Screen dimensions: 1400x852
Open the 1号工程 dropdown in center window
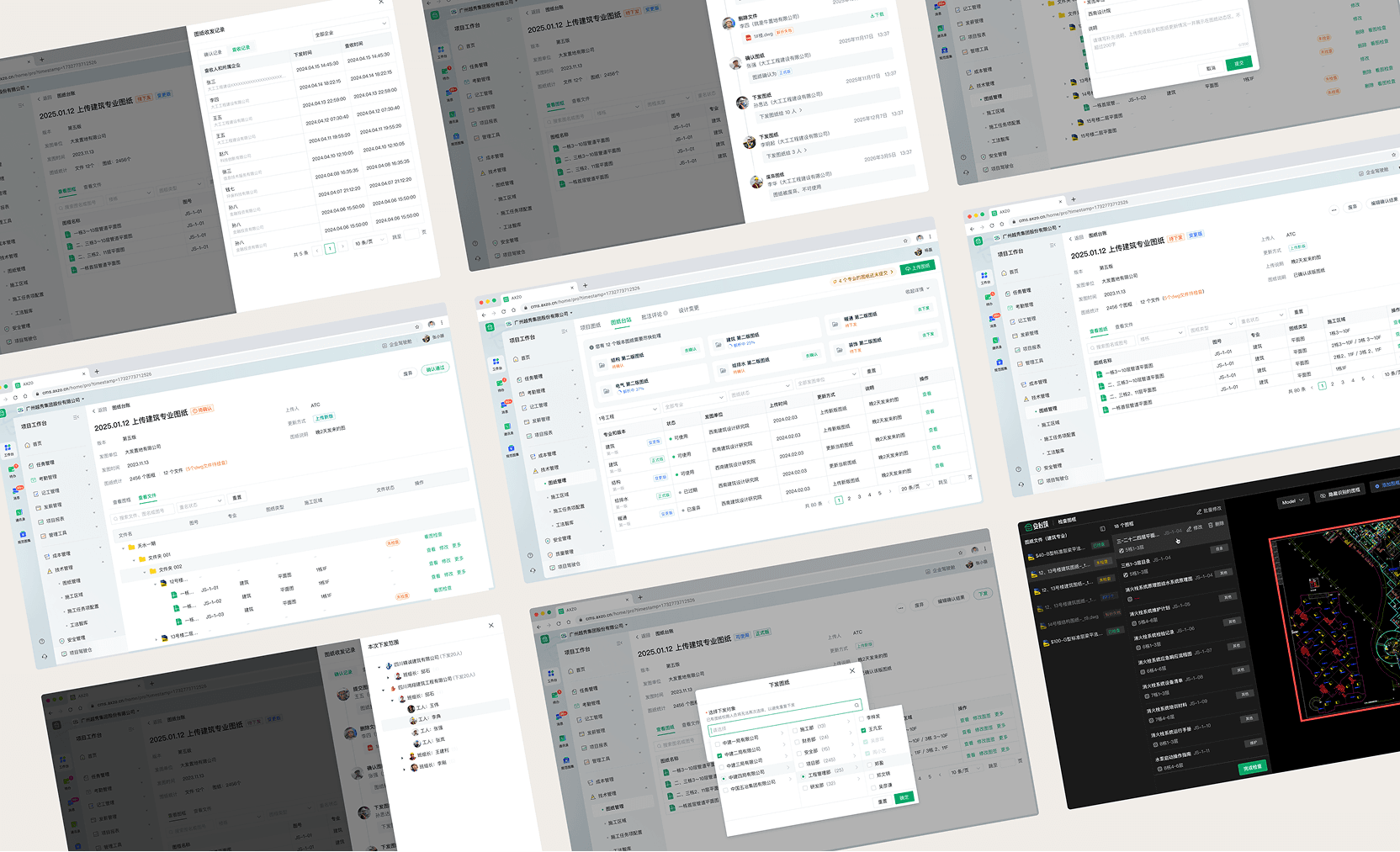coord(627,413)
